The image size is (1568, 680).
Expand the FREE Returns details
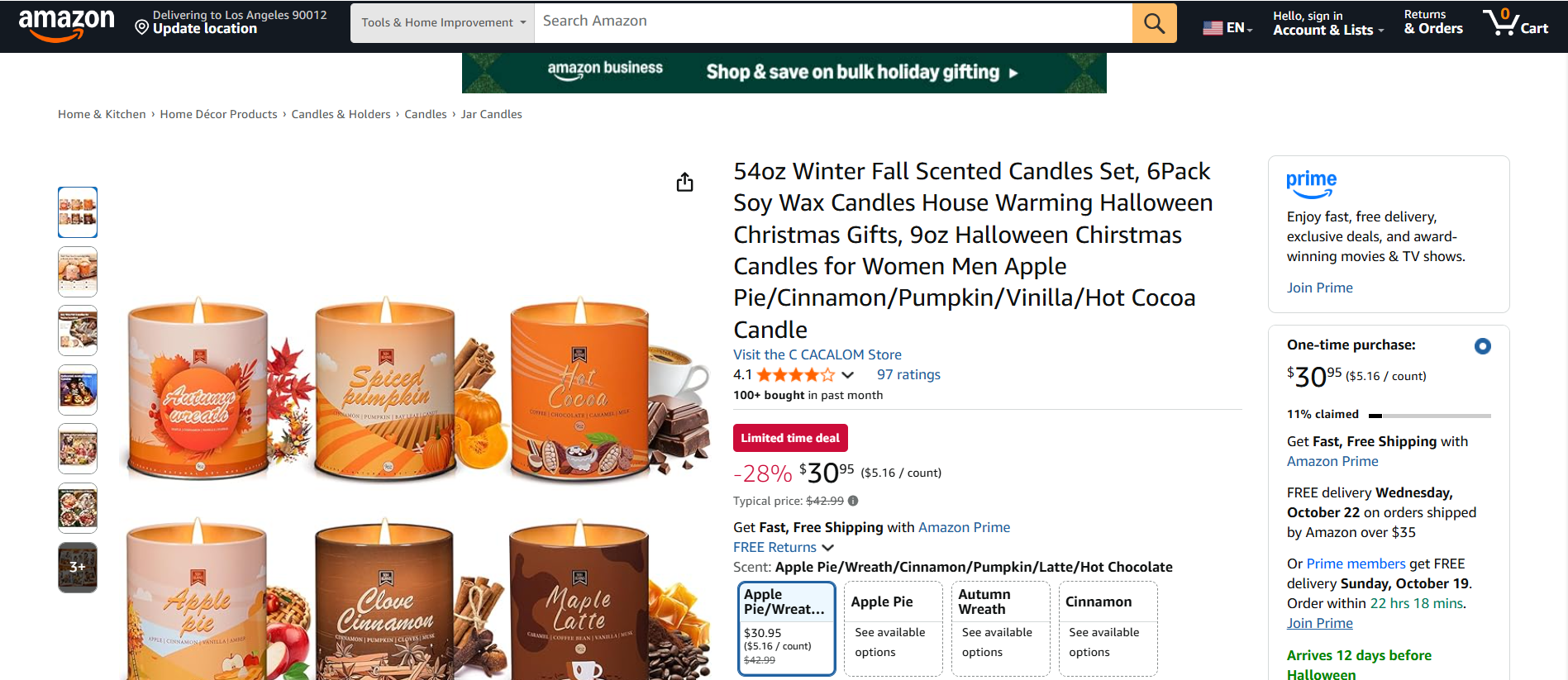(x=828, y=548)
